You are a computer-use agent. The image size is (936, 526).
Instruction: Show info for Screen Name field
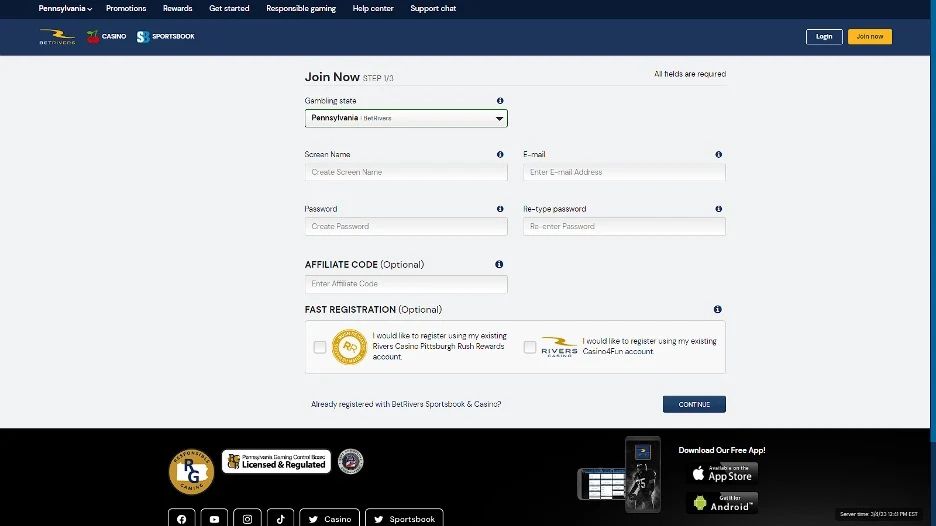[500, 155]
